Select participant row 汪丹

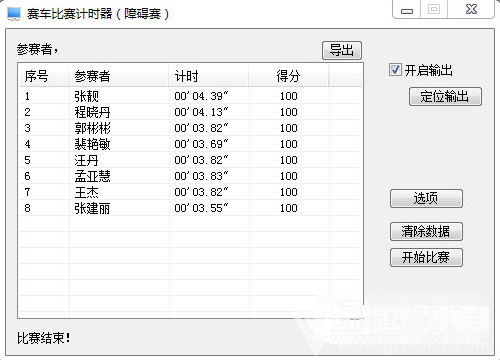click(190, 160)
